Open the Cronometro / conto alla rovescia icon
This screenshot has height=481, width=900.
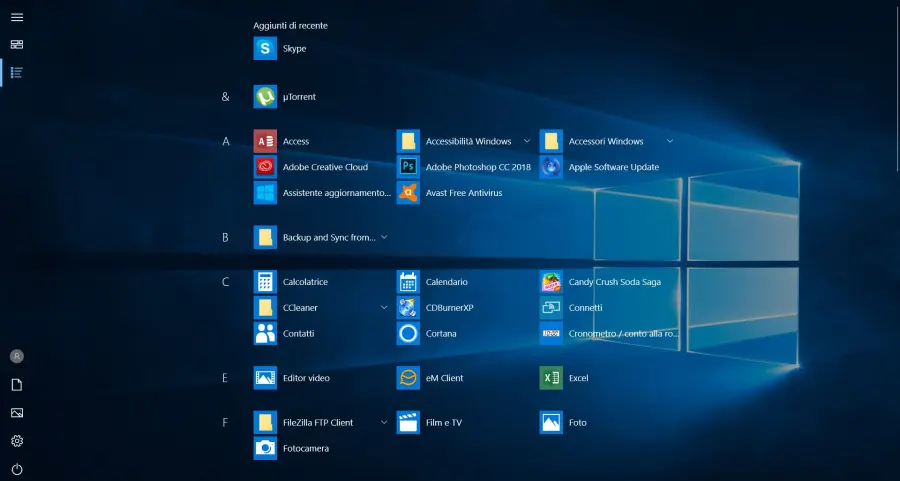pyautogui.click(x=551, y=333)
